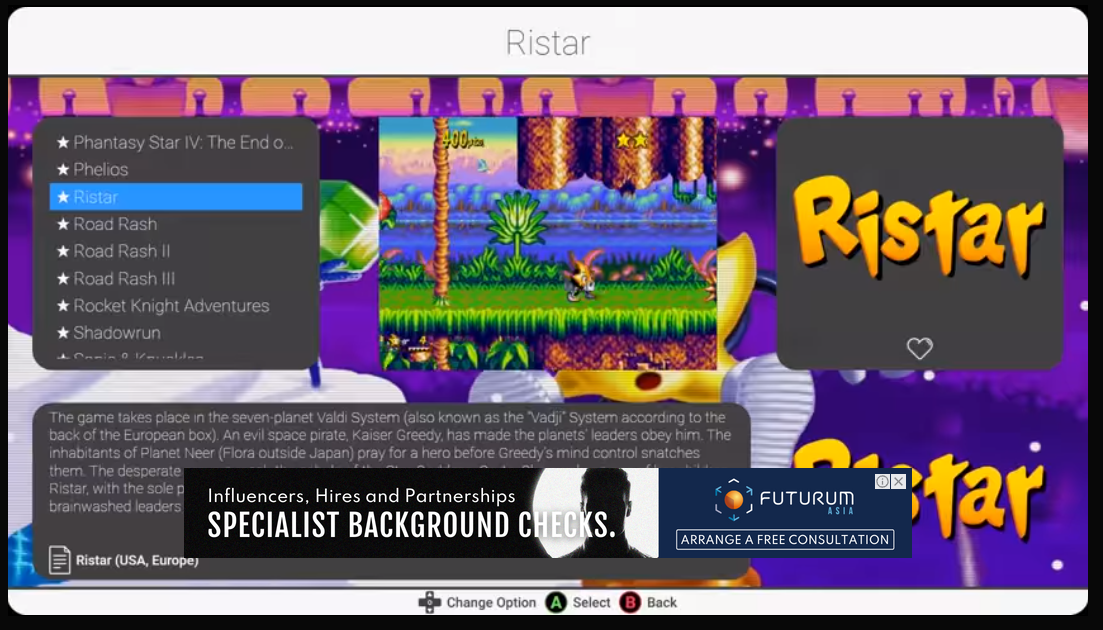Click Arrange a Free Consultation button

pyautogui.click(x=785, y=540)
